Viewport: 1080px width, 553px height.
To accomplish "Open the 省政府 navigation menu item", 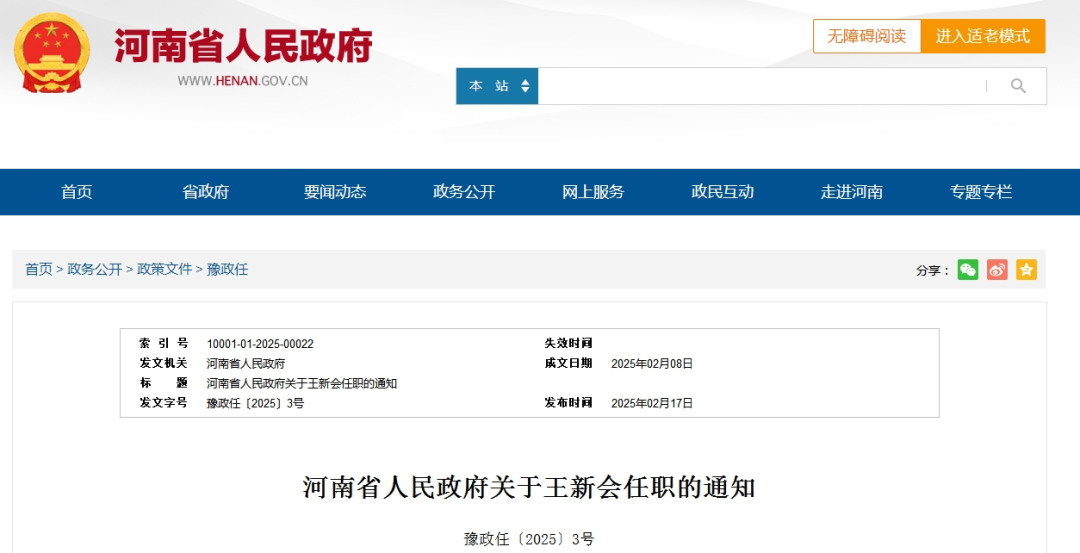I will click(x=205, y=192).
